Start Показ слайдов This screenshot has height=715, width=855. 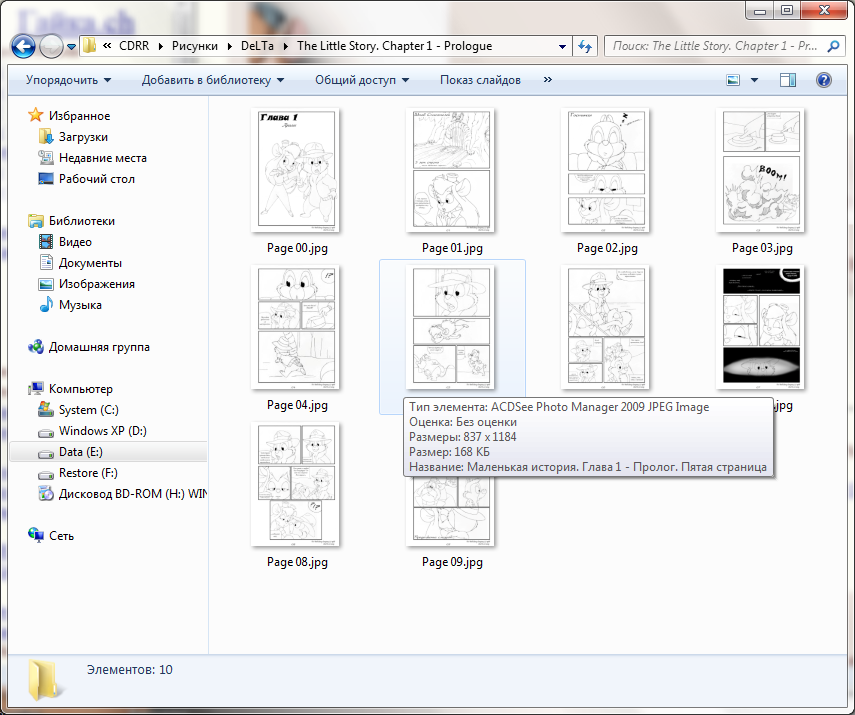(x=480, y=80)
